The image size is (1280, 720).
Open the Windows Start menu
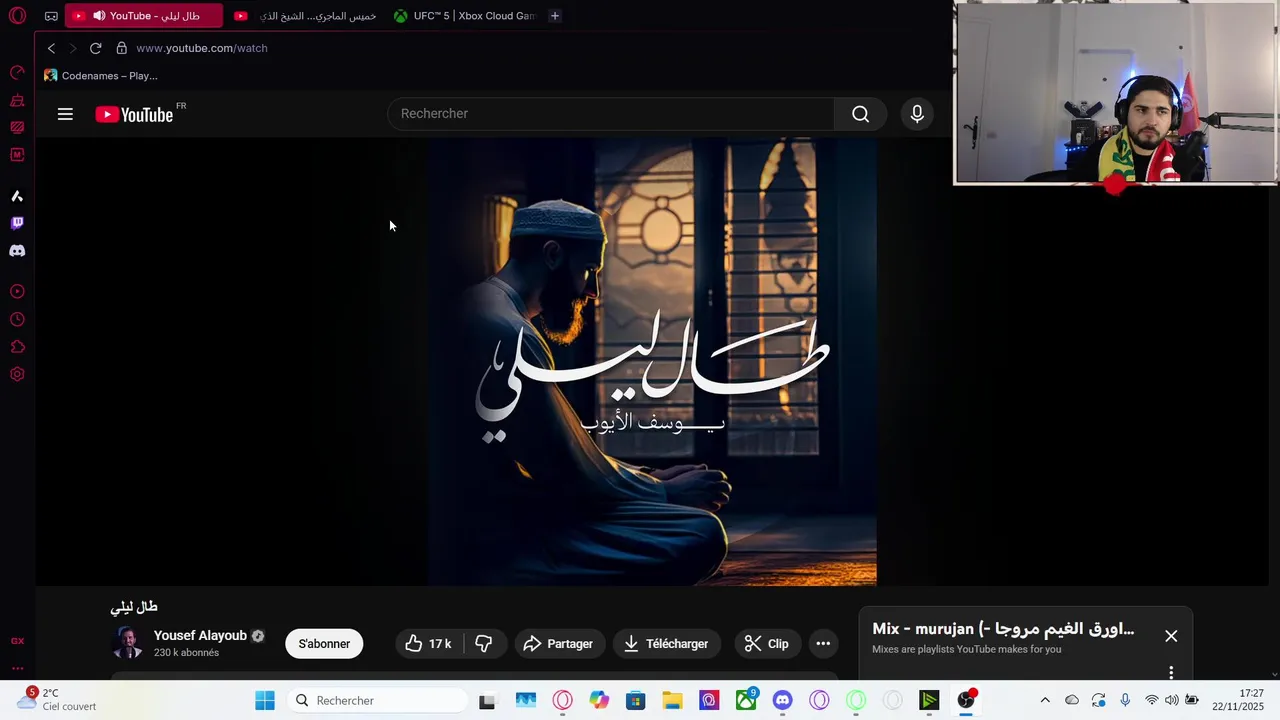point(265,701)
